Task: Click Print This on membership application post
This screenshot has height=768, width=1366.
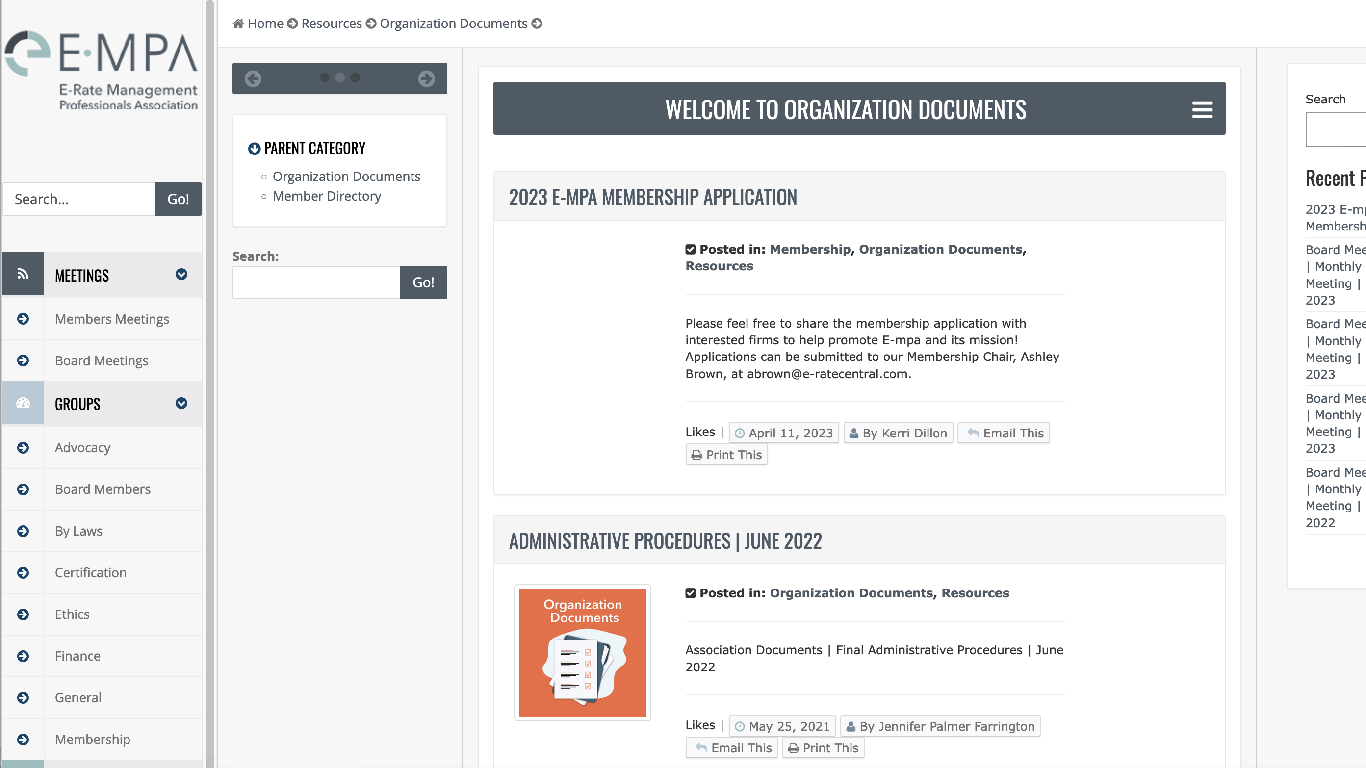Action: [726, 455]
